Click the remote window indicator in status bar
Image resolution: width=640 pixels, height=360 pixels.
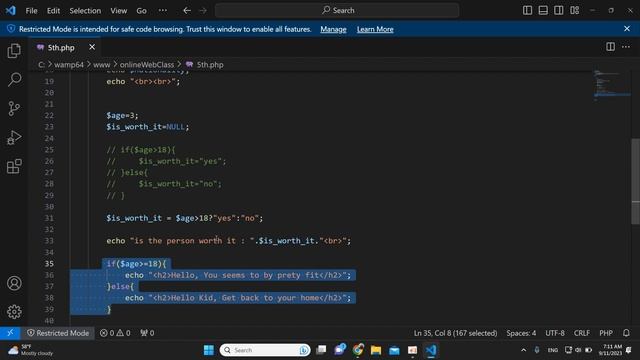click(x=10, y=333)
